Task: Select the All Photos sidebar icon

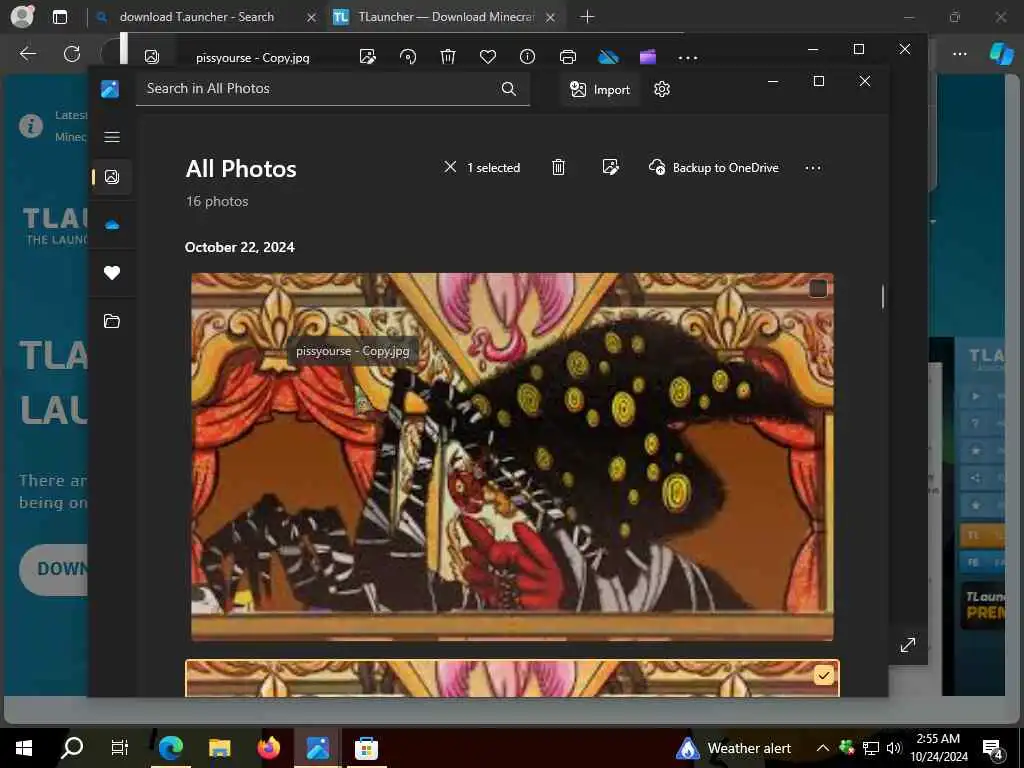Action: [112, 176]
